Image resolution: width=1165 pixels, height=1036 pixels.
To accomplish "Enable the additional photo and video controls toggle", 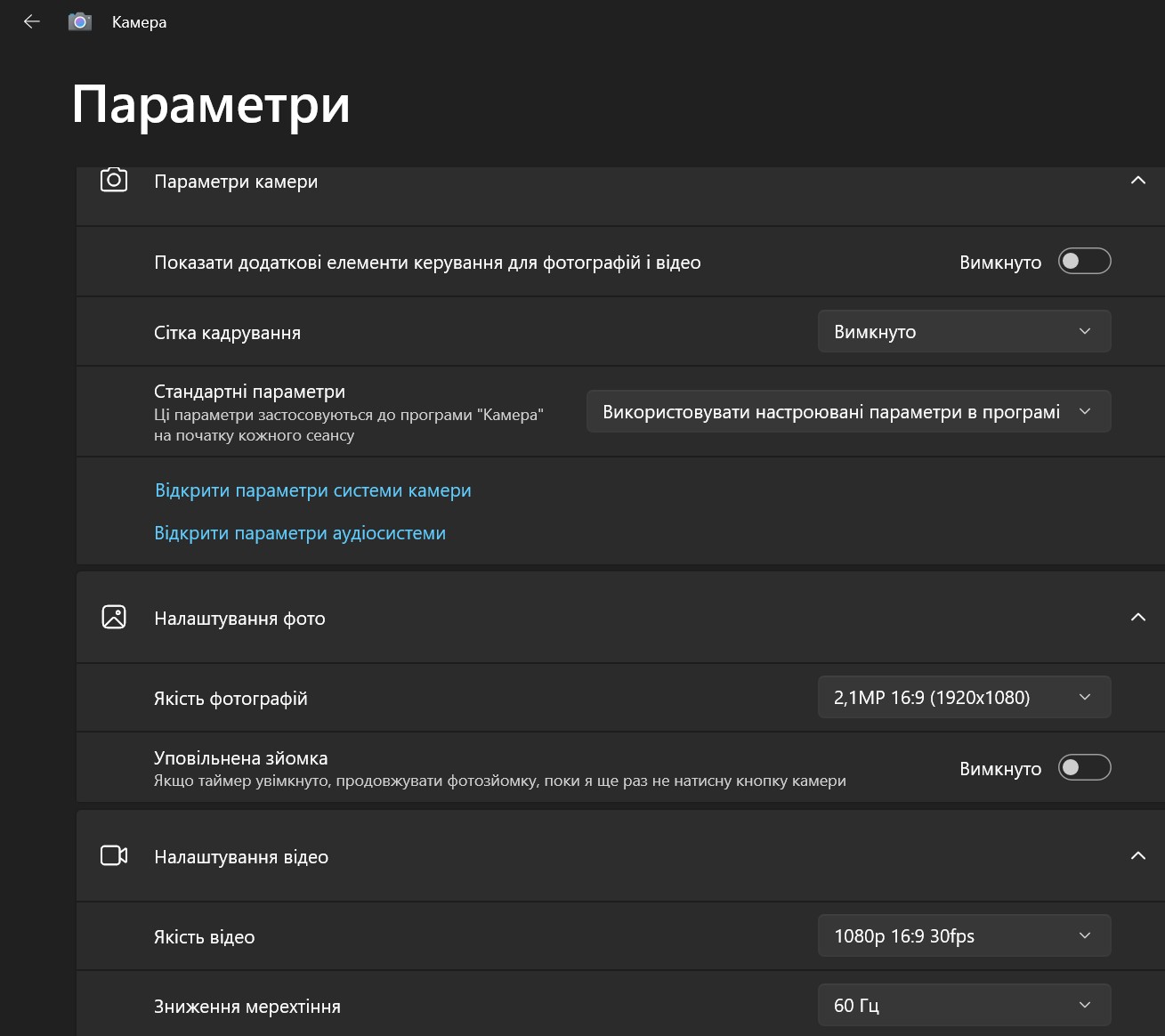I will [1084, 262].
